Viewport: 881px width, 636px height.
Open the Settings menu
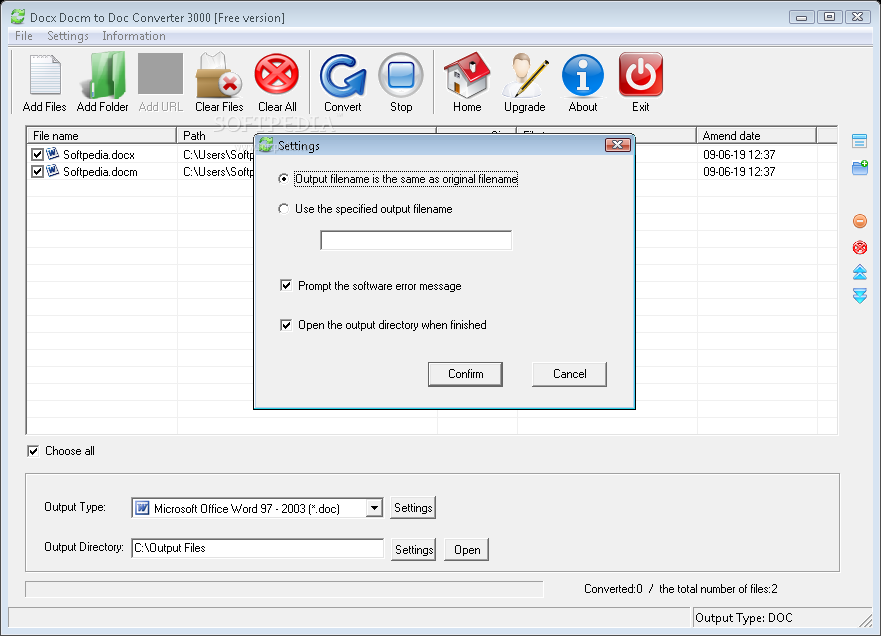[68, 36]
